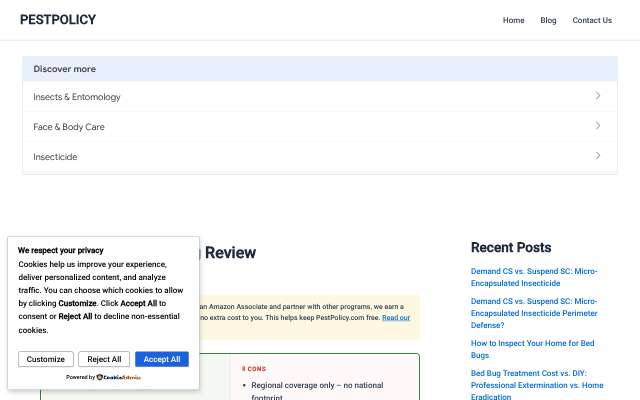Open Face & Body Care suggestion

[320, 127]
